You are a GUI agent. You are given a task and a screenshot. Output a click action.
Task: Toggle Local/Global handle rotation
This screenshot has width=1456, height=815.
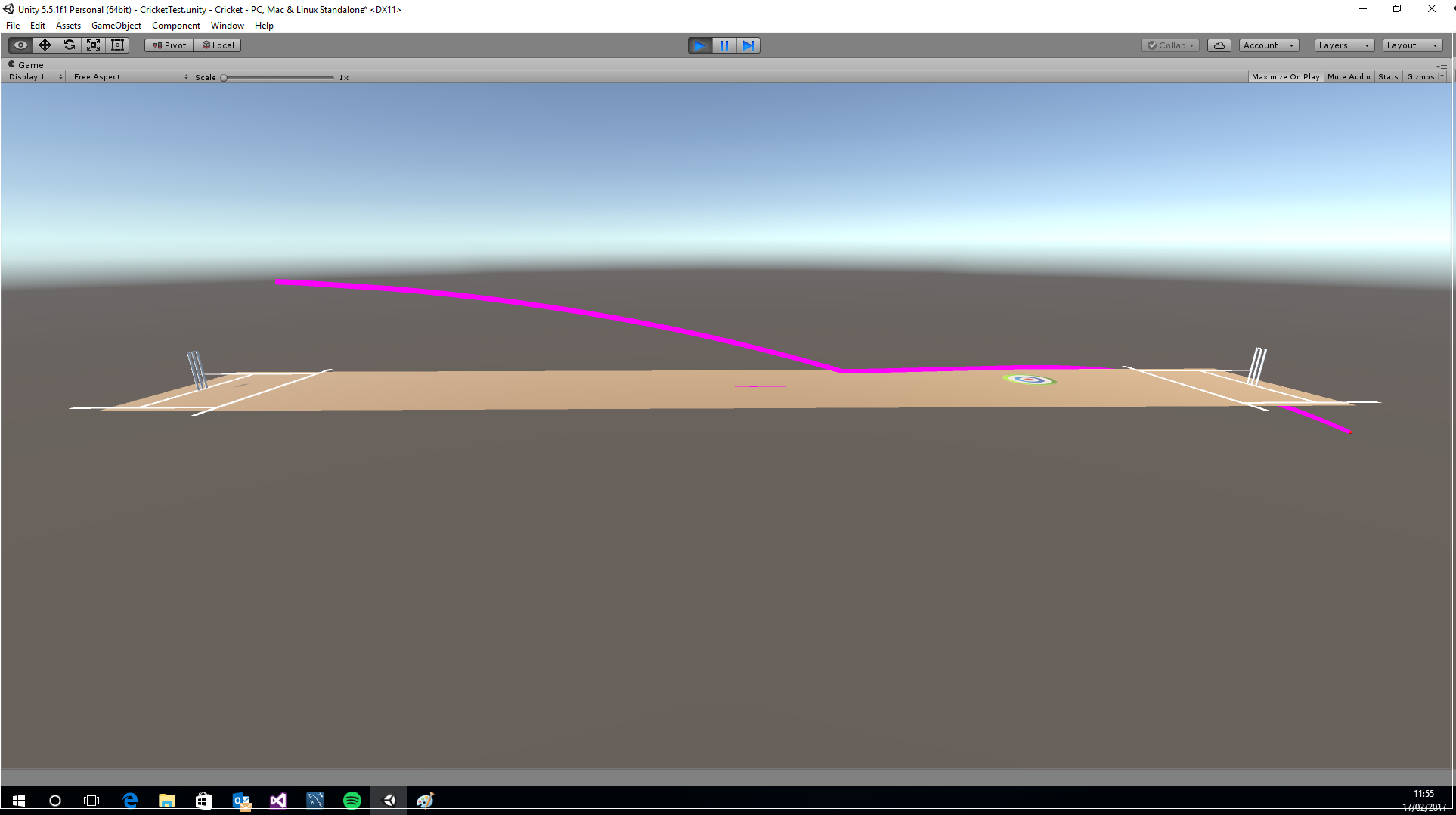pos(218,45)
